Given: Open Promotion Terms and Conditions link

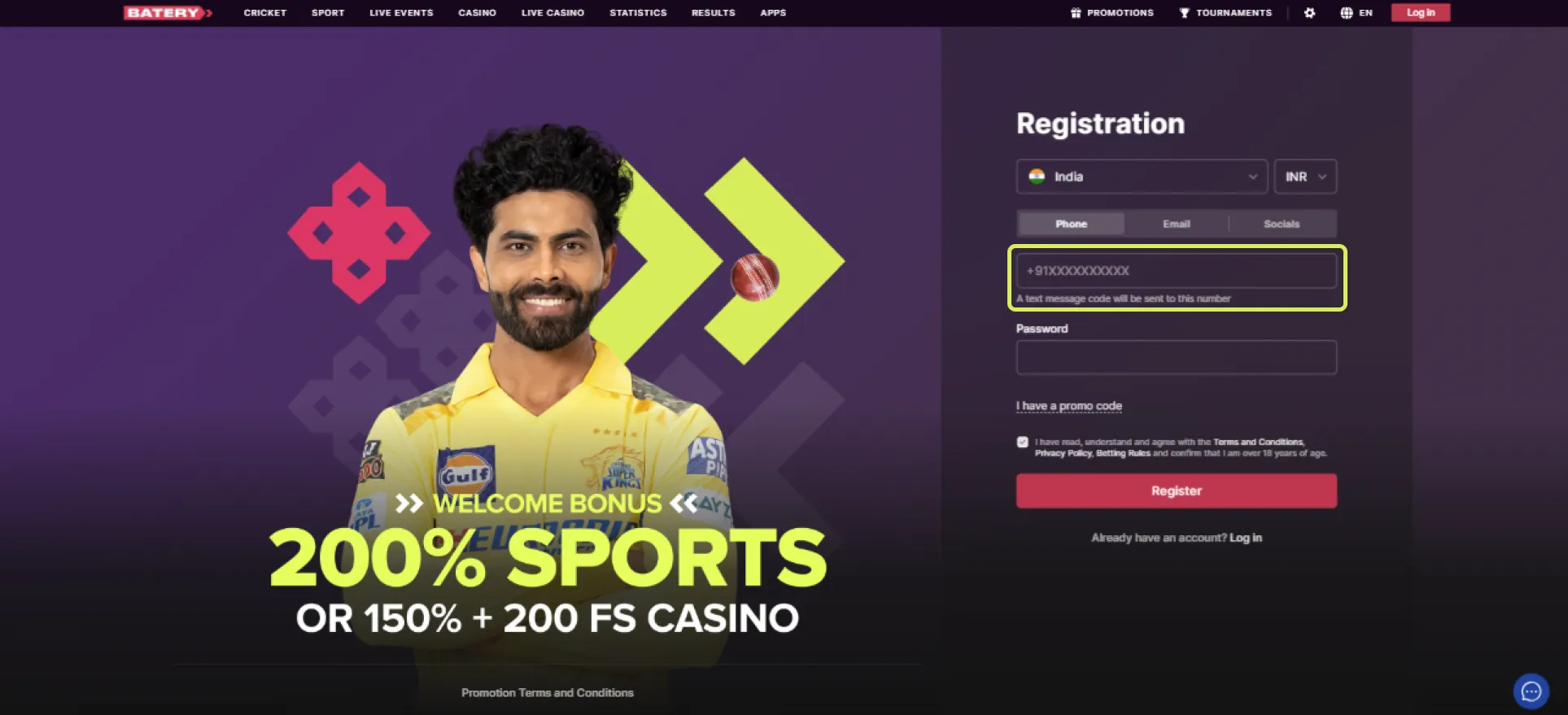Looking at the screenshot, I should (x=547, y=692).
